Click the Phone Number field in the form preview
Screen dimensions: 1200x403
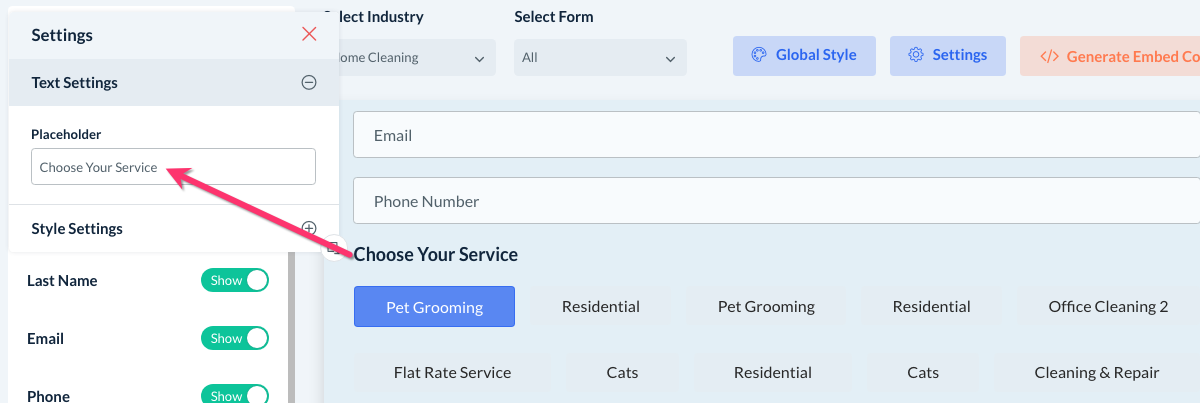click(776, 202)
